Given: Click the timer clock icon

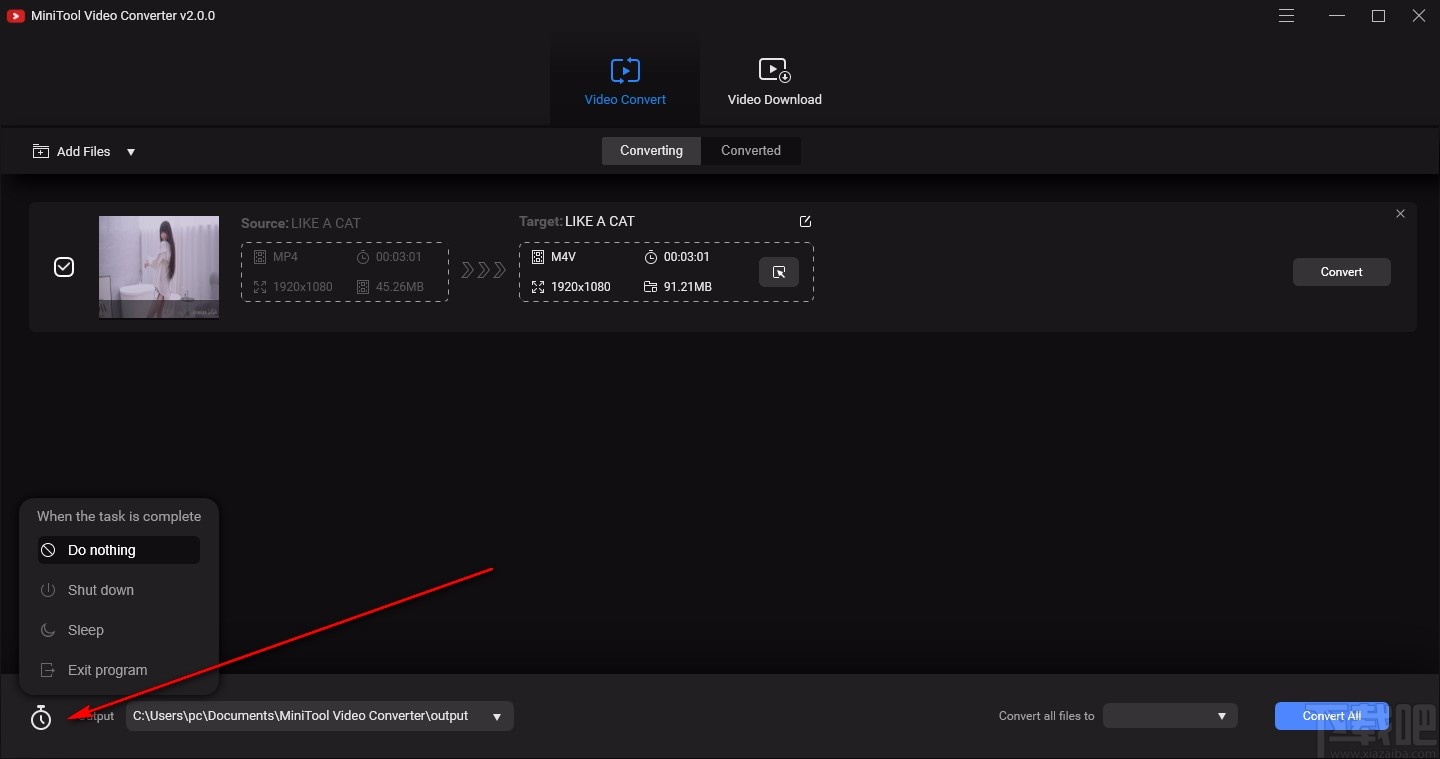Looking at the screenshot, I should (x=41, y=717).
